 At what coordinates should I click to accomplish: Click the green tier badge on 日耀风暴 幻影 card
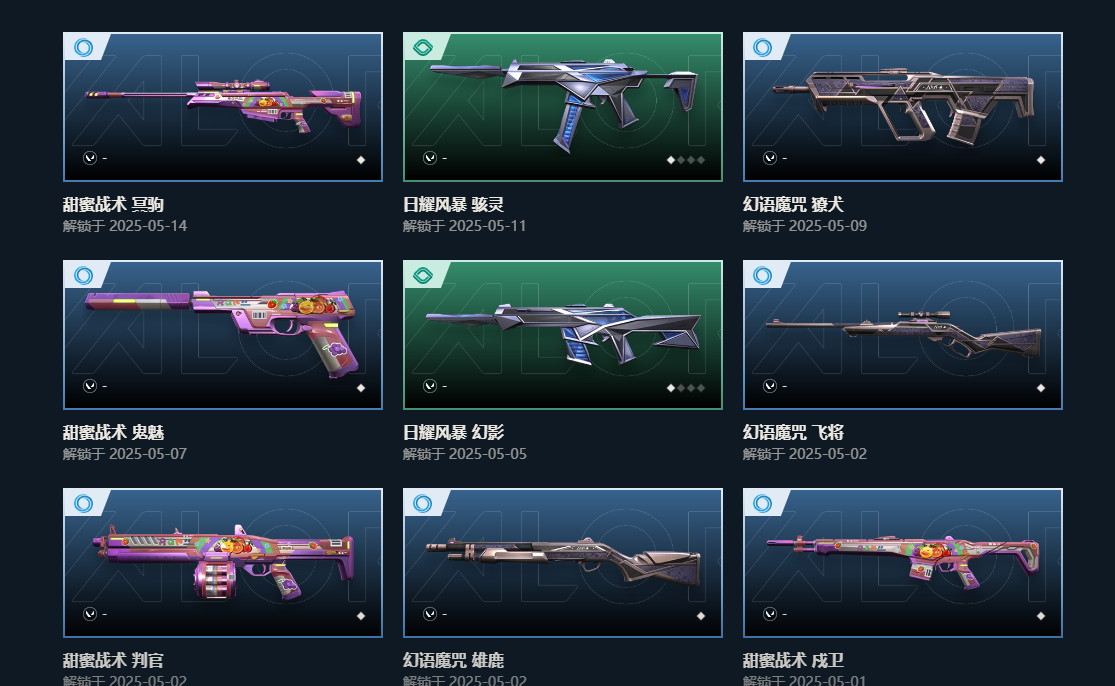tap(423, 276)
